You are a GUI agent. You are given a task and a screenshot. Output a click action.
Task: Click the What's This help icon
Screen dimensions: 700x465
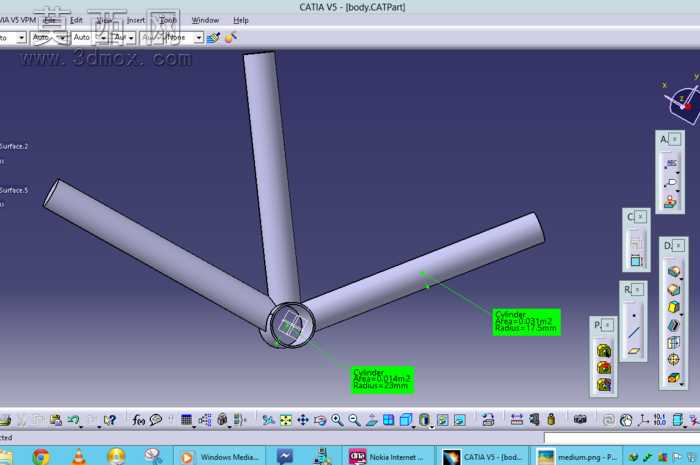pyautogui.click(x=110, y=419)
